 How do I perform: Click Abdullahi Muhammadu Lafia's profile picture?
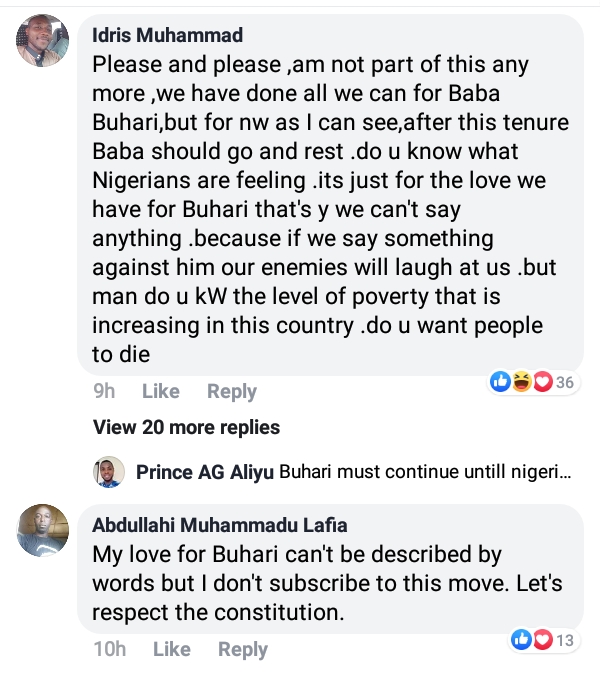pos(43,531)
